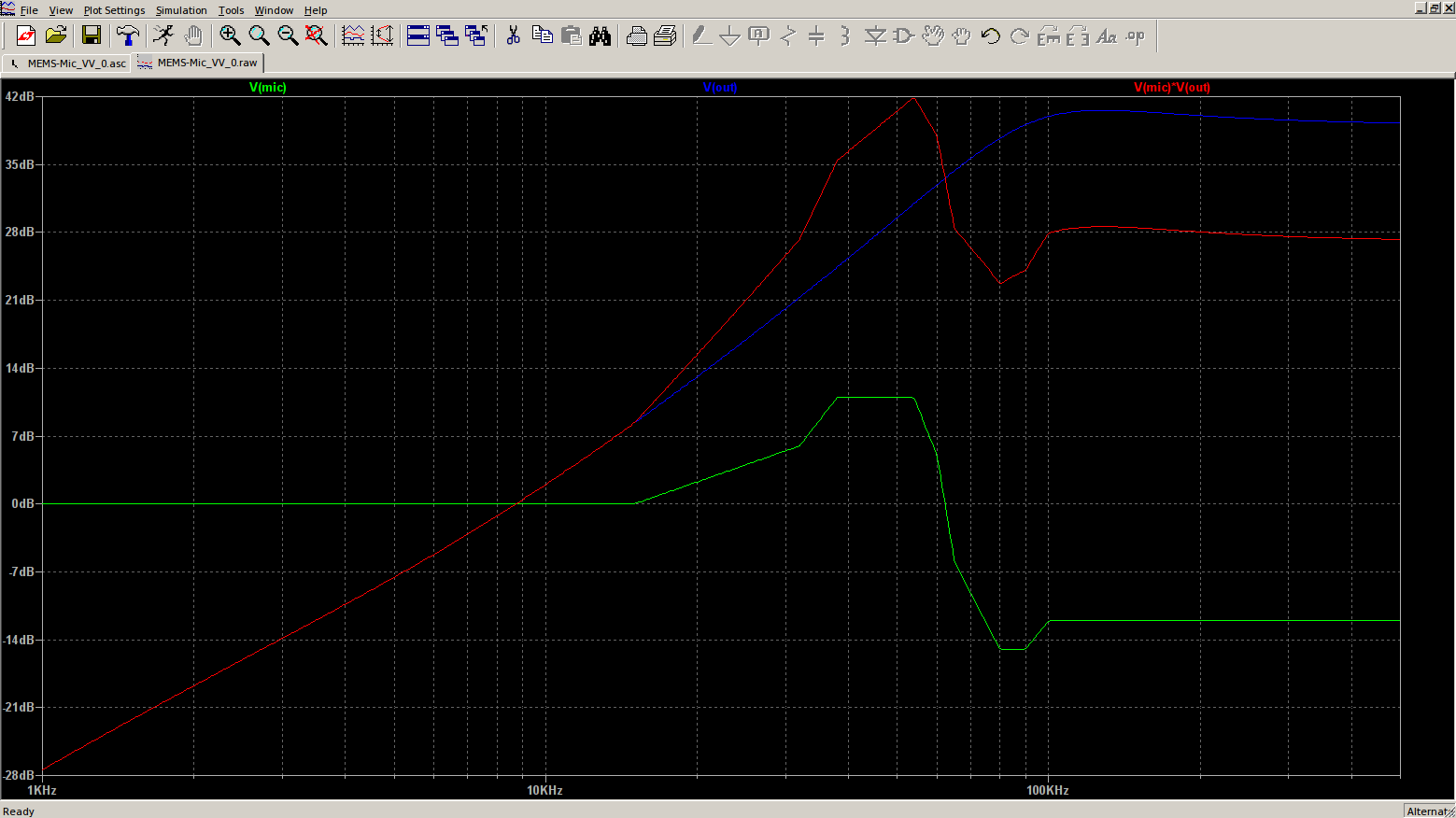Select the Component gate tool
1456x818 pixels.
coord(903,35)
